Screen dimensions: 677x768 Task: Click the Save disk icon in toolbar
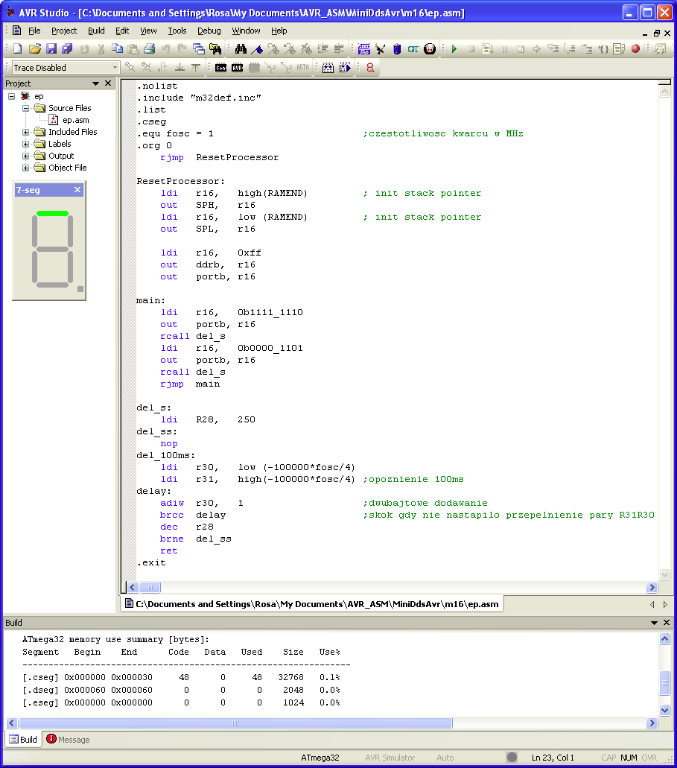[51, 49]
